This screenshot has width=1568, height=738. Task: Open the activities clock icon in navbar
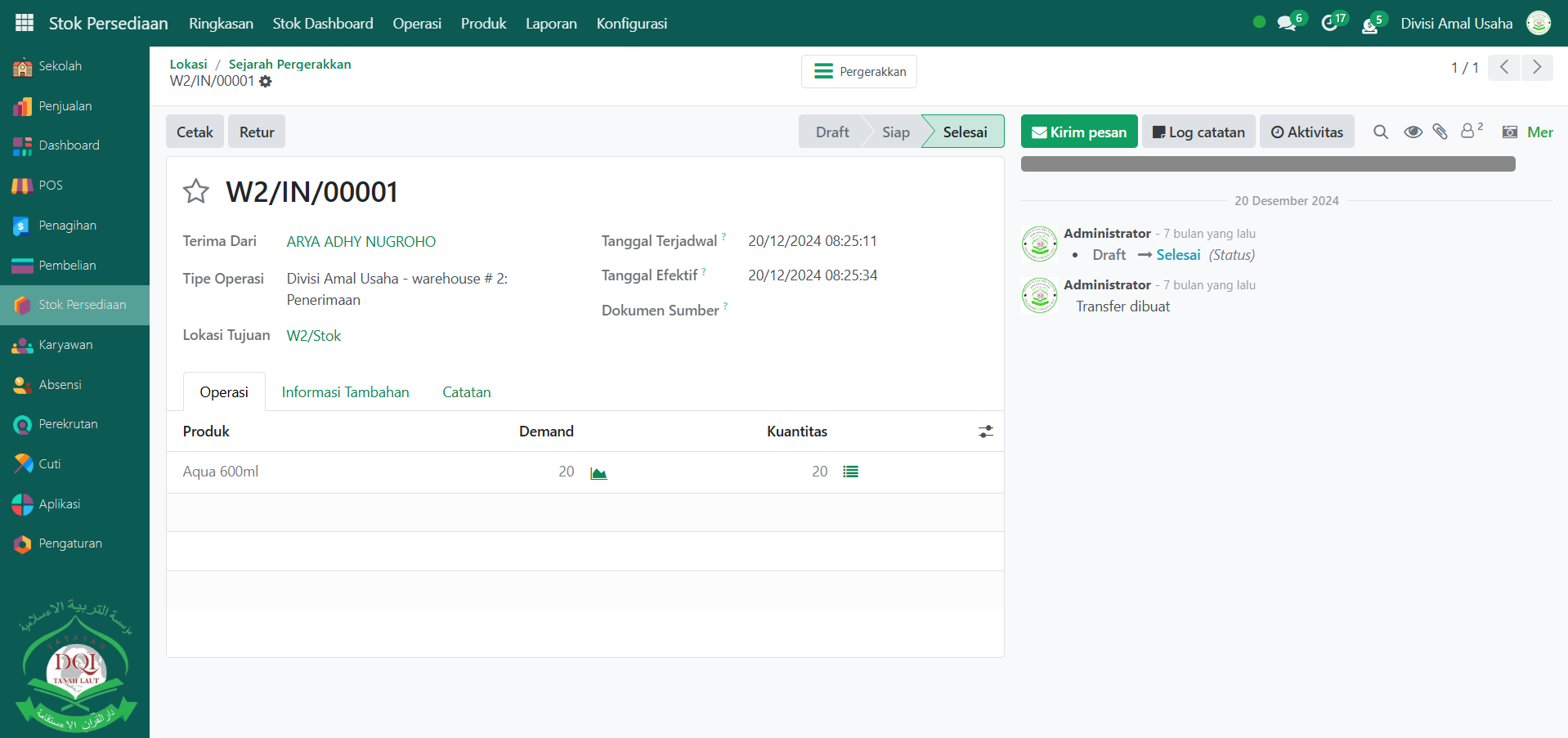coord(1331,23)
